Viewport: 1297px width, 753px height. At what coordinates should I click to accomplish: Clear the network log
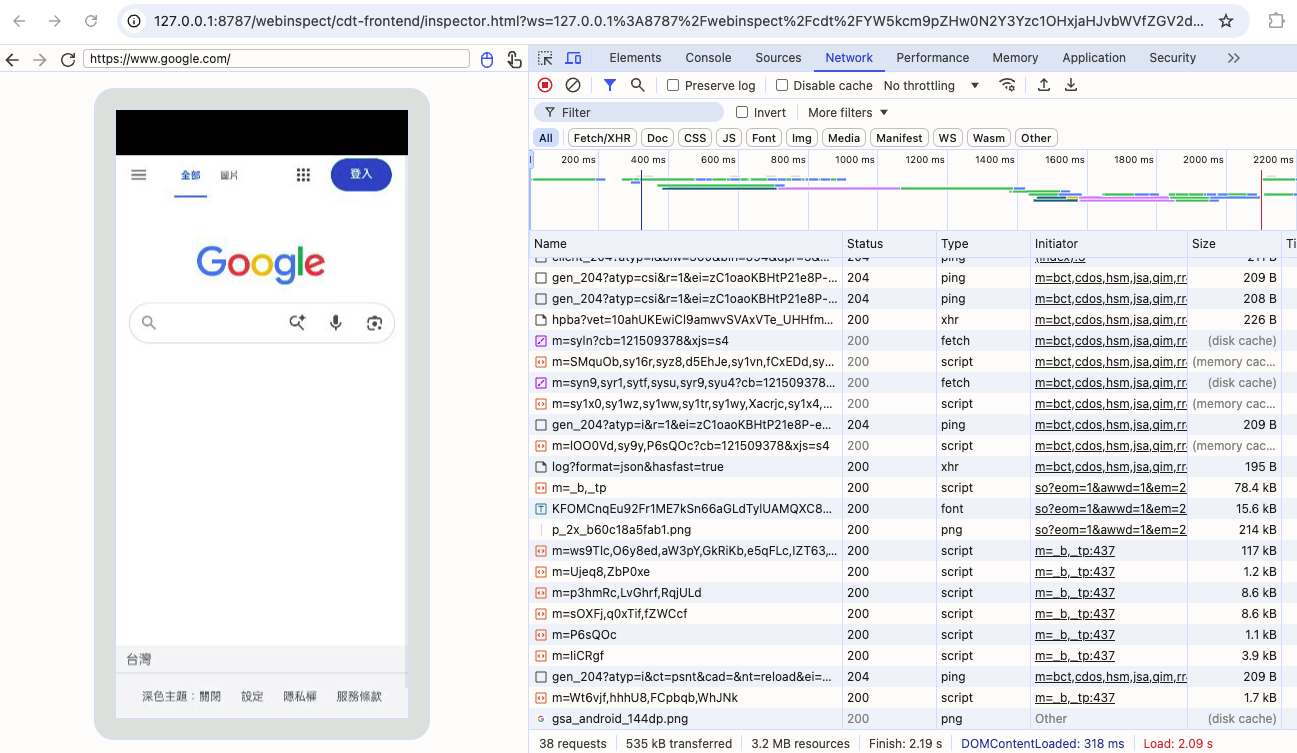573,85
